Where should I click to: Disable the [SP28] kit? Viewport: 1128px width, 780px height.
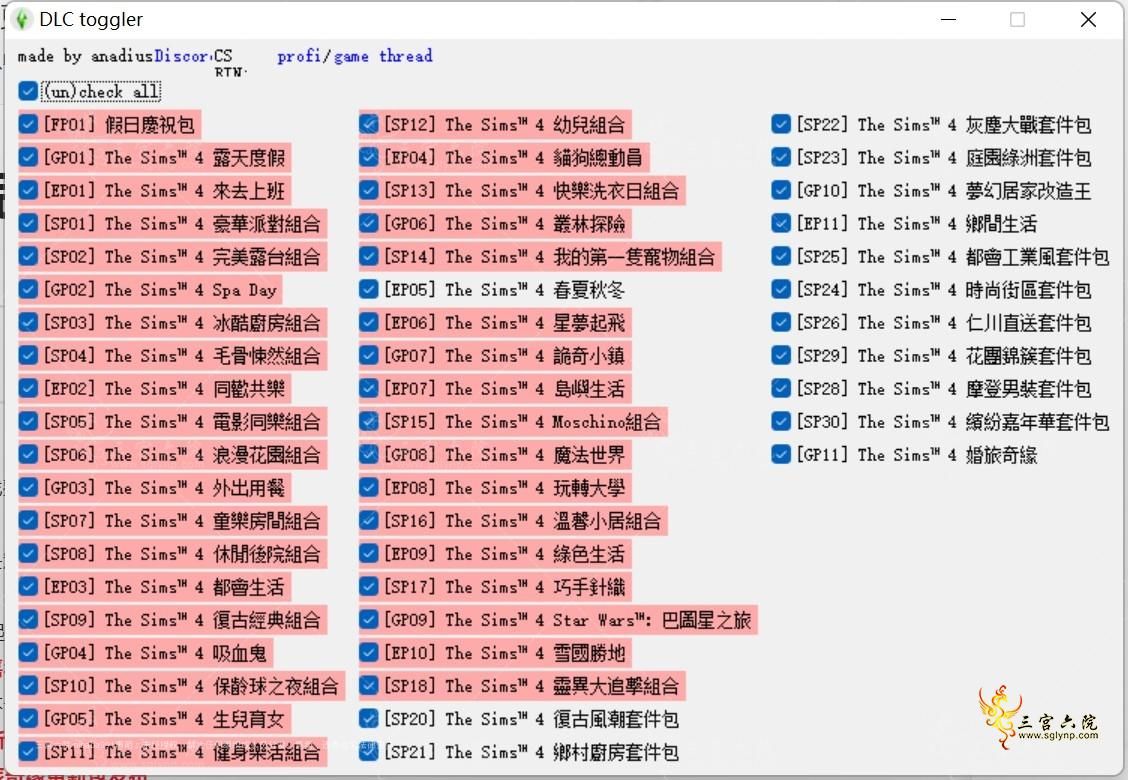781,389
